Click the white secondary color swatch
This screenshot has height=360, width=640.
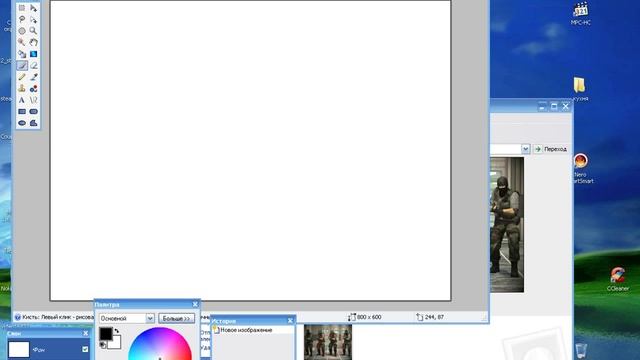click(x=116, y=343)
